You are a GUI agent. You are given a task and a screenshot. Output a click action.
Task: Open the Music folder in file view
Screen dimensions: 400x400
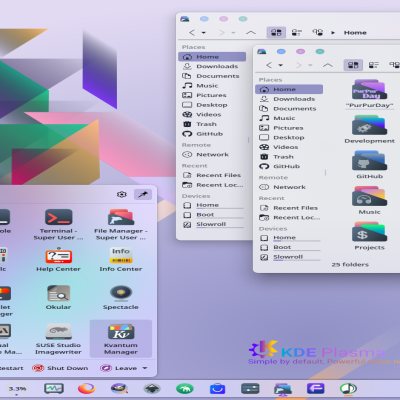coord(369,201)
